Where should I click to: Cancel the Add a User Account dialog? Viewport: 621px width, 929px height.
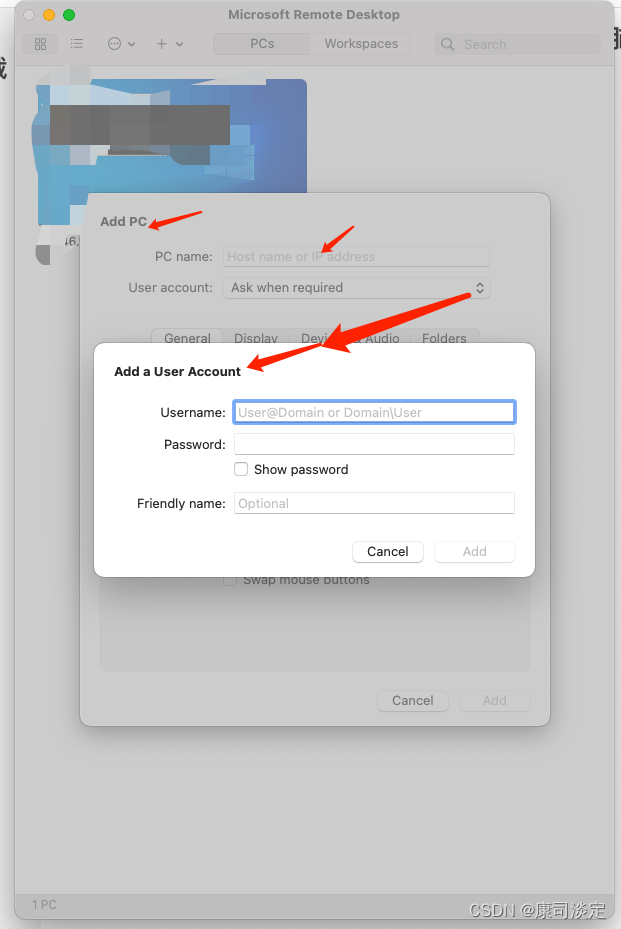pyautogui.click(x=388, y=552)
